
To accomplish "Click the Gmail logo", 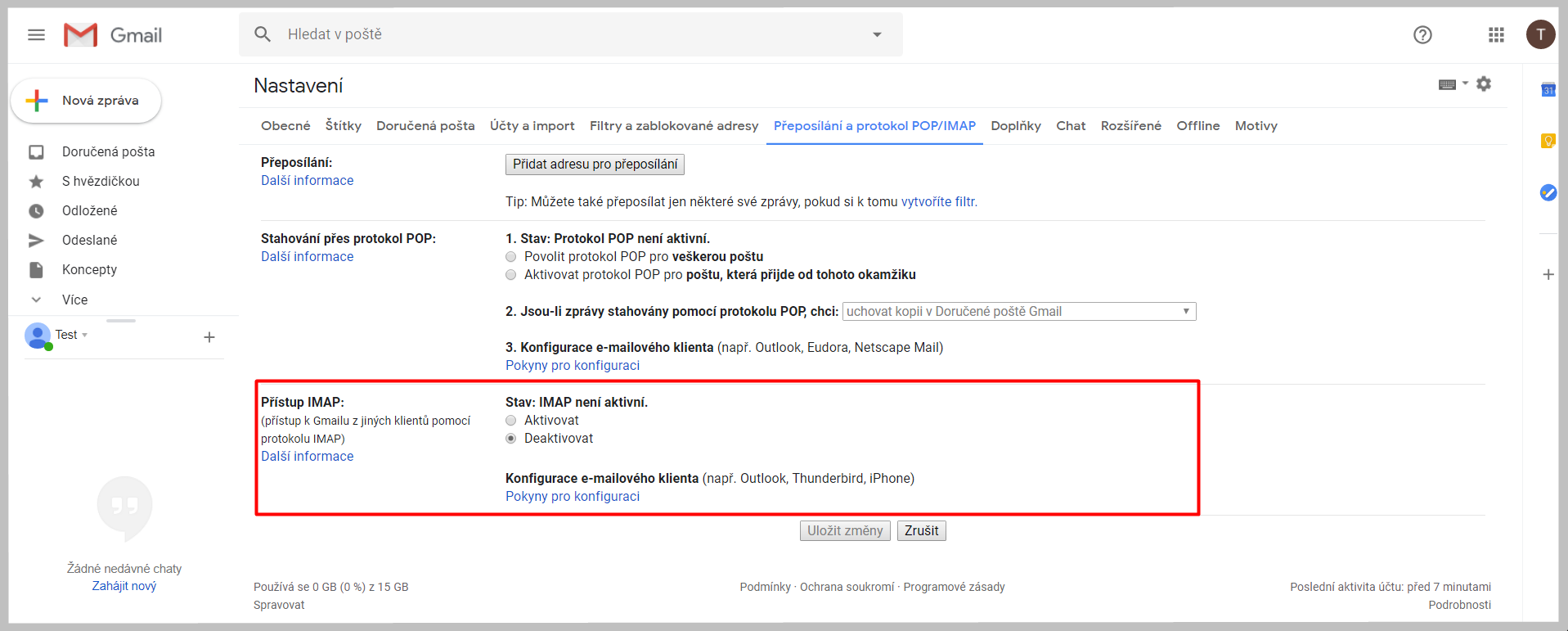I will coord(113,35).
